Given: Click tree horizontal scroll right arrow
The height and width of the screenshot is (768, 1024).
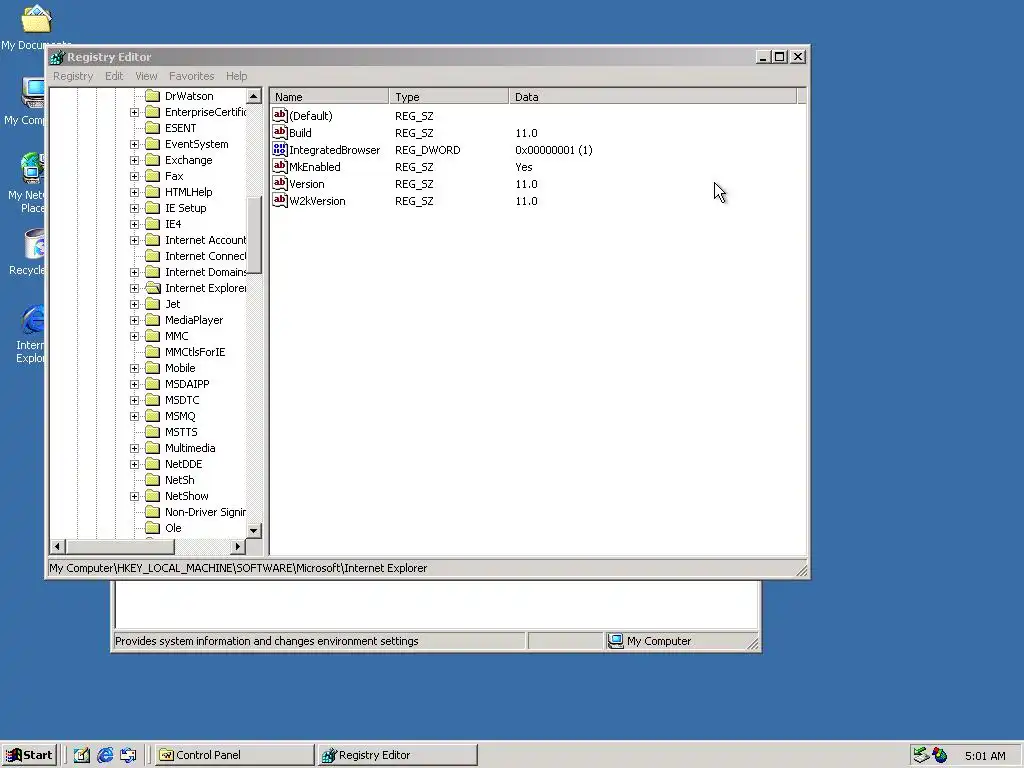Looking at the screenshot, I should point(238,546).
